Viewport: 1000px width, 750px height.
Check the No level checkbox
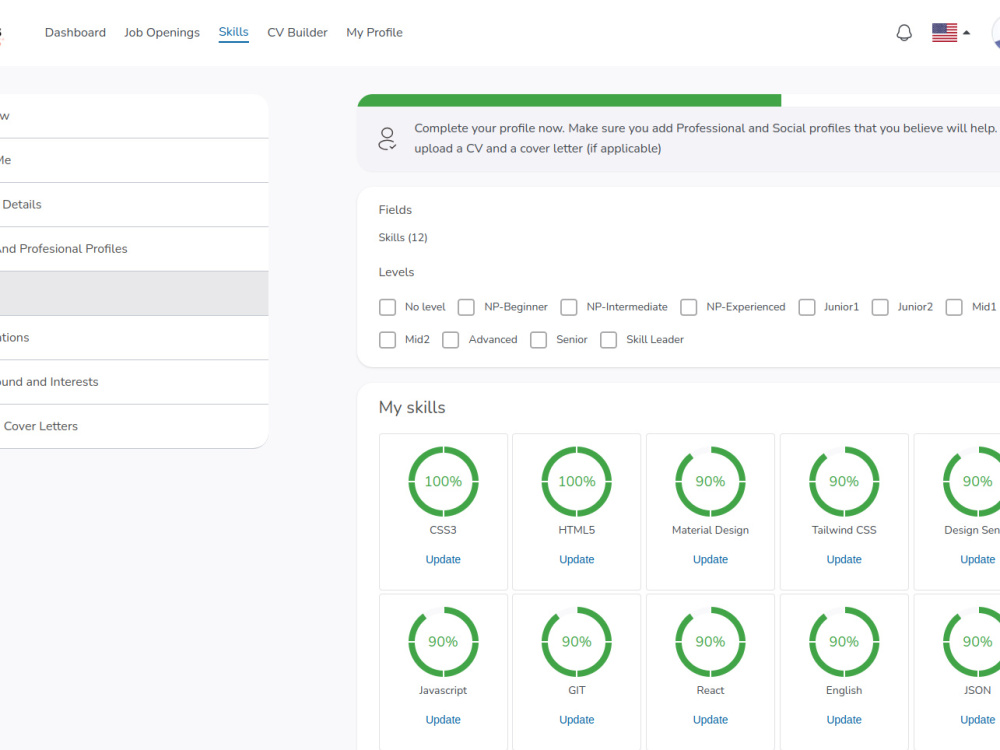pos(387,307)
